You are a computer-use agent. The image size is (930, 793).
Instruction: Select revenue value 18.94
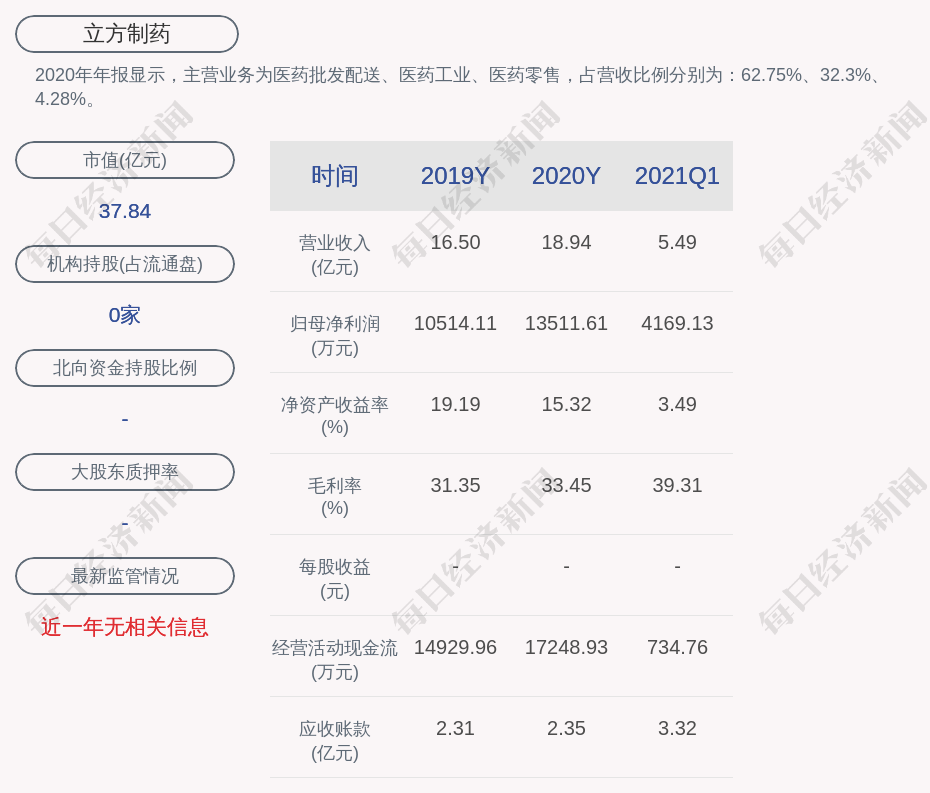click(566, 243)
